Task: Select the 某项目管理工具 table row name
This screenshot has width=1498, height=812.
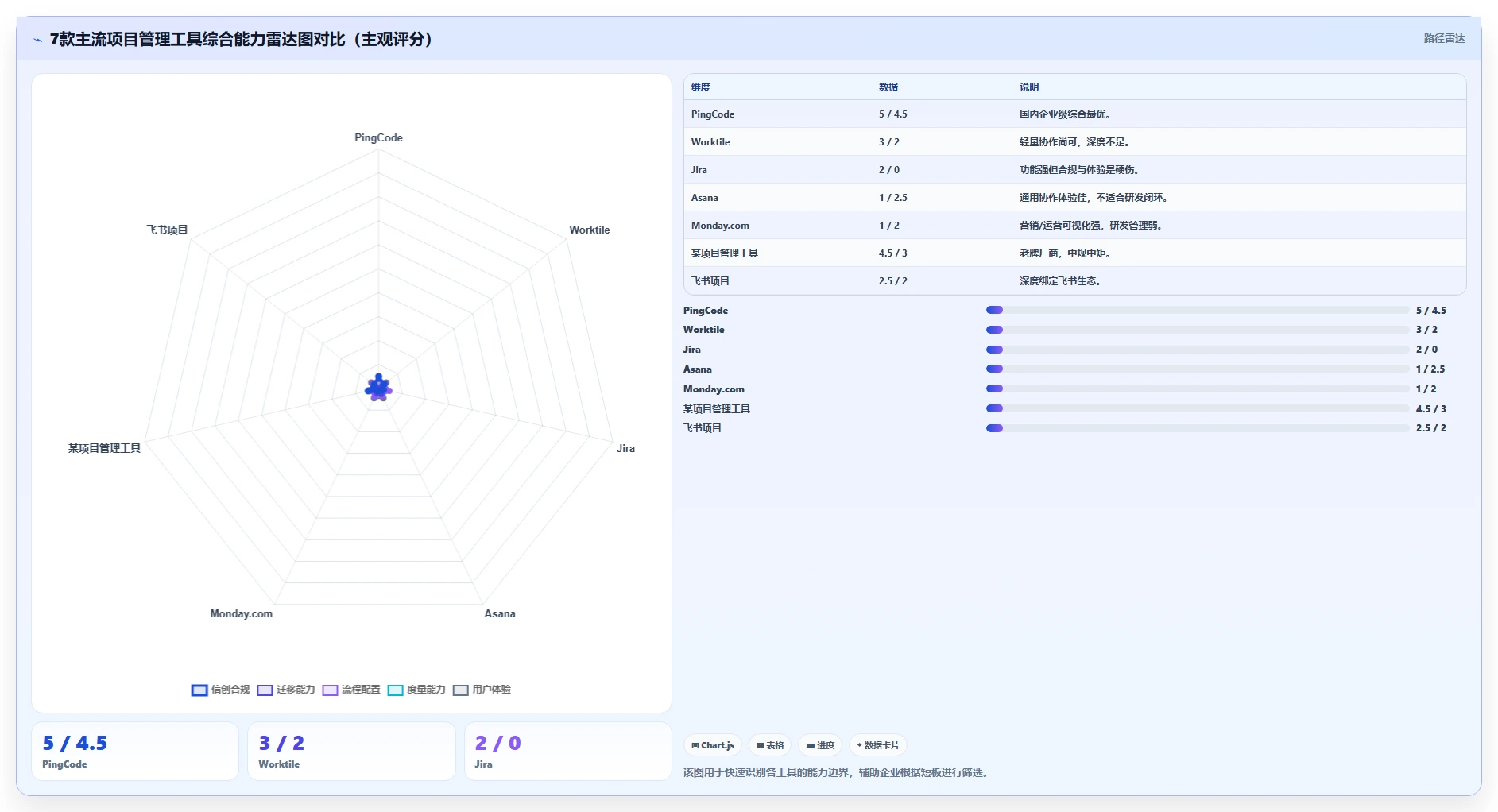Action: pyautogui.click(x=725, y=253)
